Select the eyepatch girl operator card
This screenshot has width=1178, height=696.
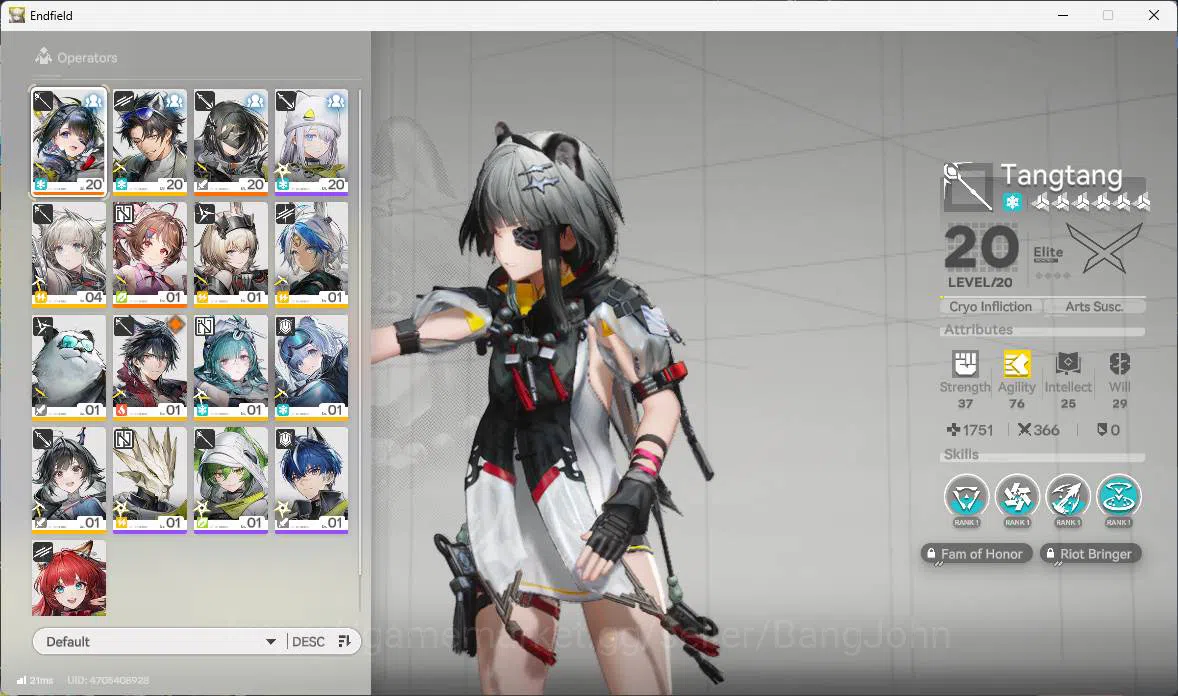point(68,142)
